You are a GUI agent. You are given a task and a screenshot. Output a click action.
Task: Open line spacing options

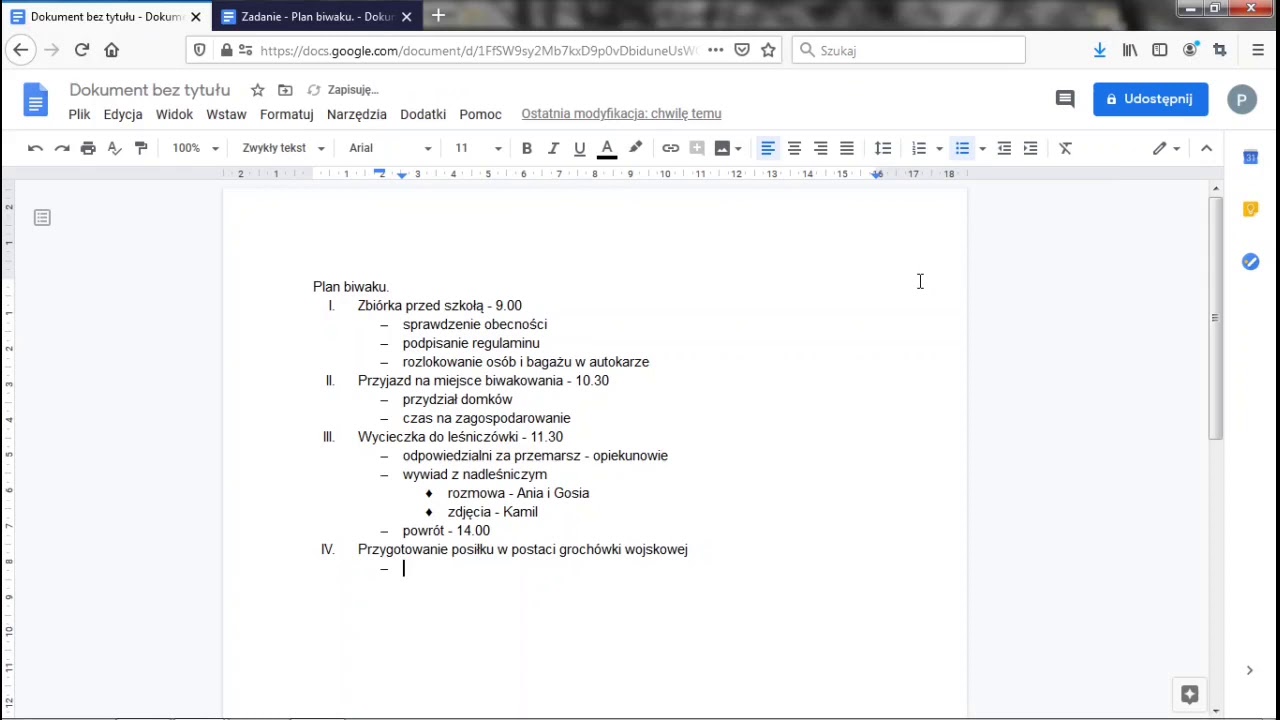[x=883, y=148]
